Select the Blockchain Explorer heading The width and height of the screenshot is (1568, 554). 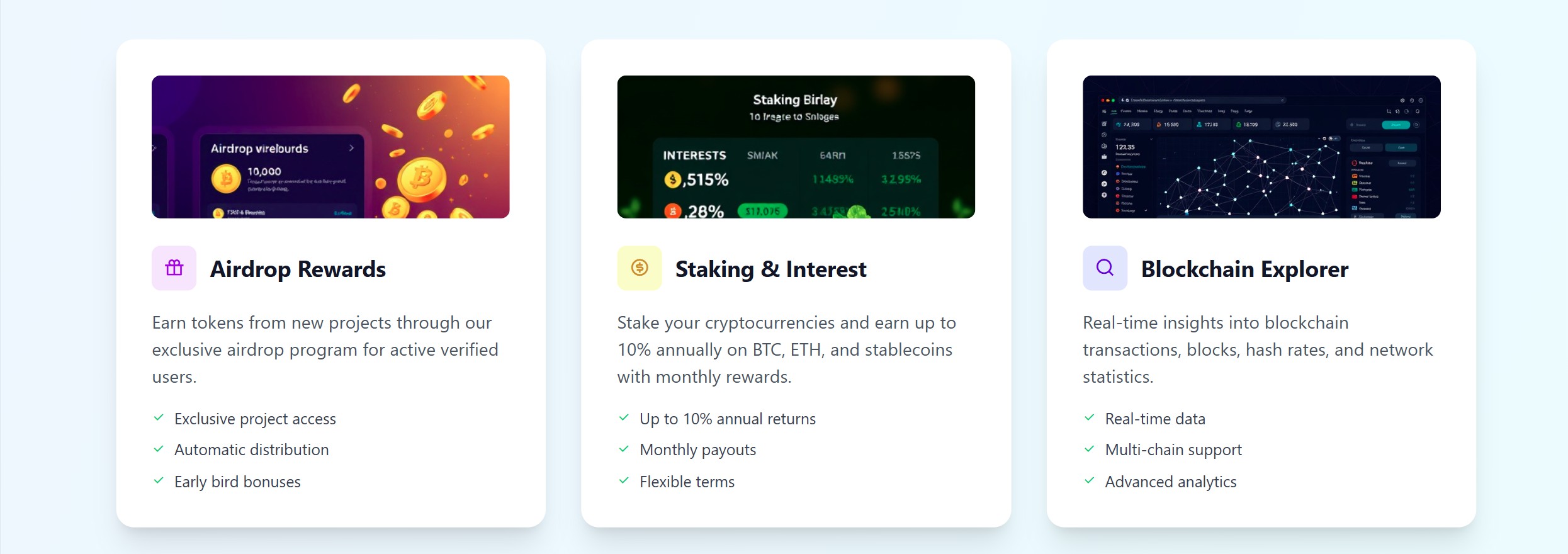point(1244,269)
